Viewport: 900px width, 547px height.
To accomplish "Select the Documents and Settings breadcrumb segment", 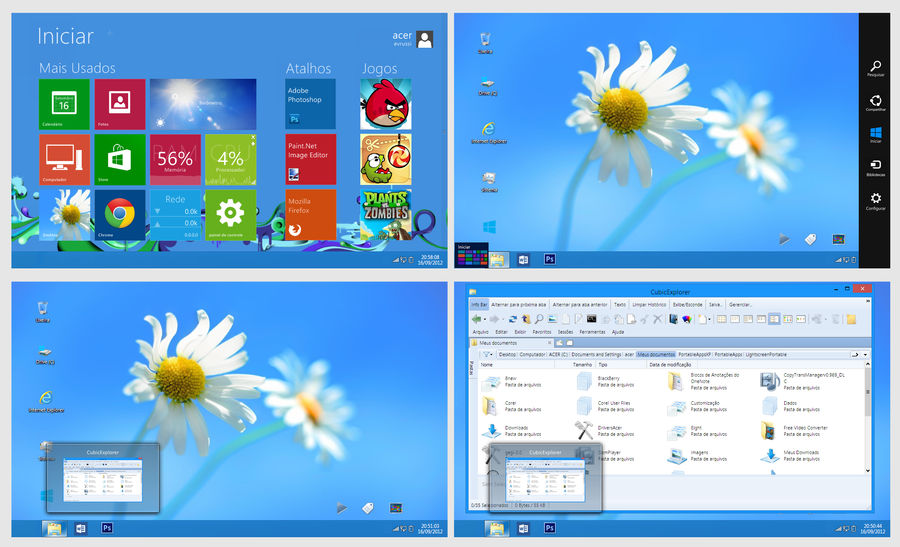I will click(x=596, y=355).
